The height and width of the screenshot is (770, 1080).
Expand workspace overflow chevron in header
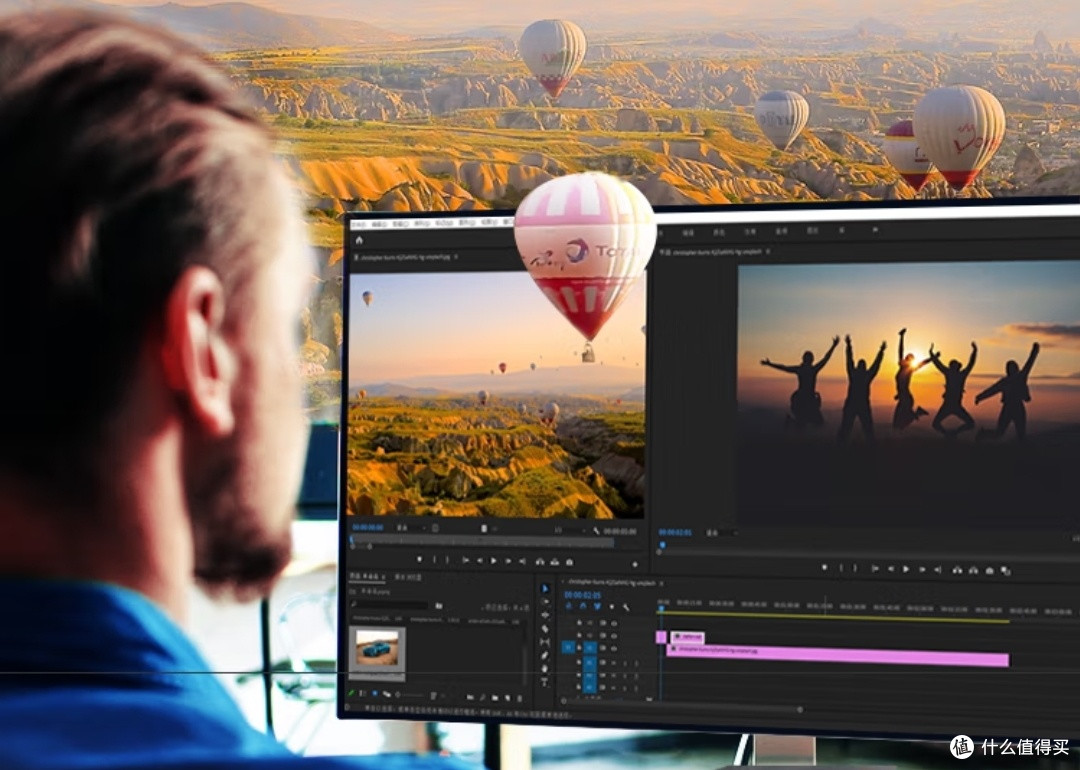pyautogui.click(x=875, y=229)
